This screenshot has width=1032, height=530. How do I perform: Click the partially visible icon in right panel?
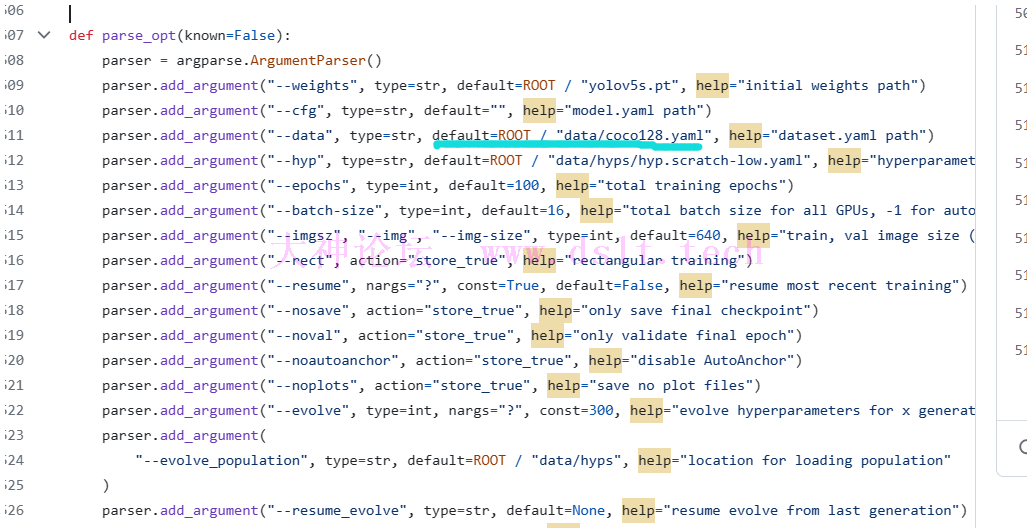[x=1023, y=447]
